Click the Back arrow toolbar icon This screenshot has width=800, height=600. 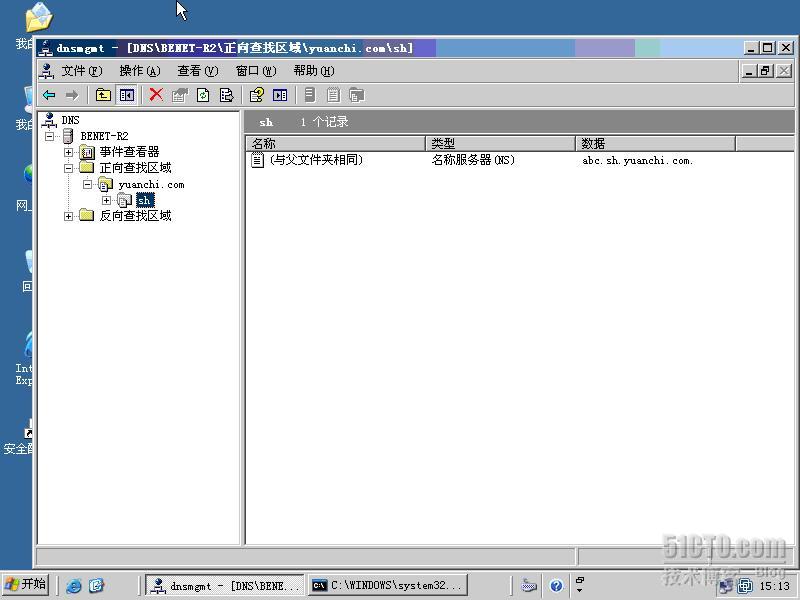49,95
